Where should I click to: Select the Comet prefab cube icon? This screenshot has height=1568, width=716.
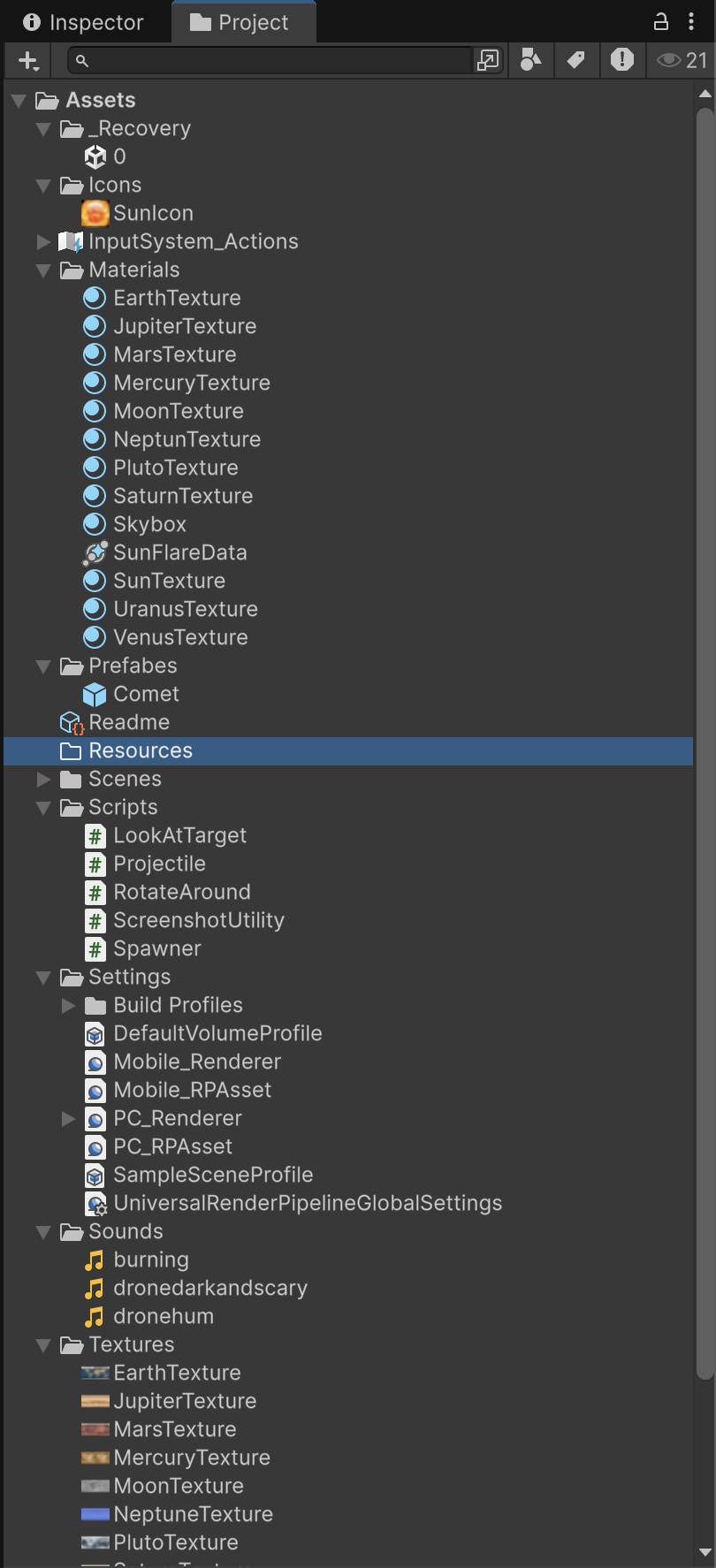[x=95, y=694]
